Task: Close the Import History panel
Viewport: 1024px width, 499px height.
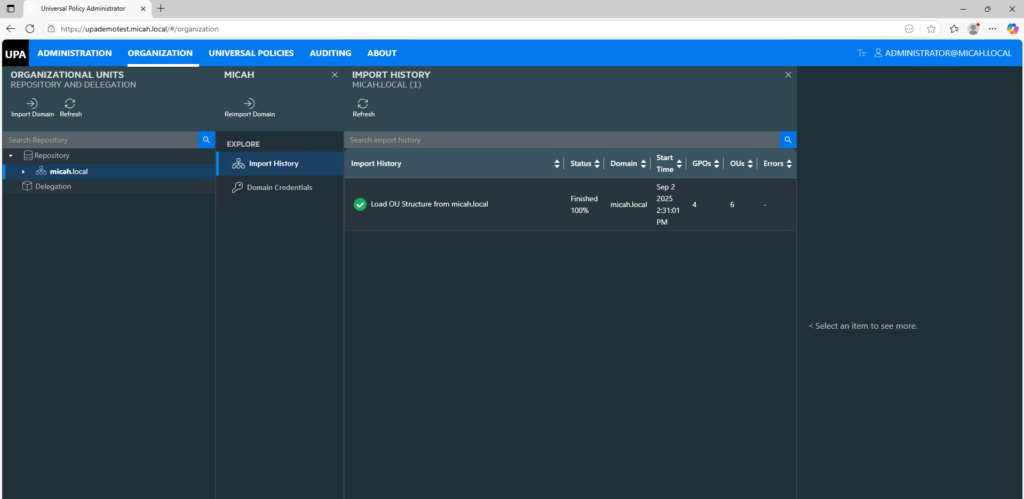Action: (x=788, y=75)
